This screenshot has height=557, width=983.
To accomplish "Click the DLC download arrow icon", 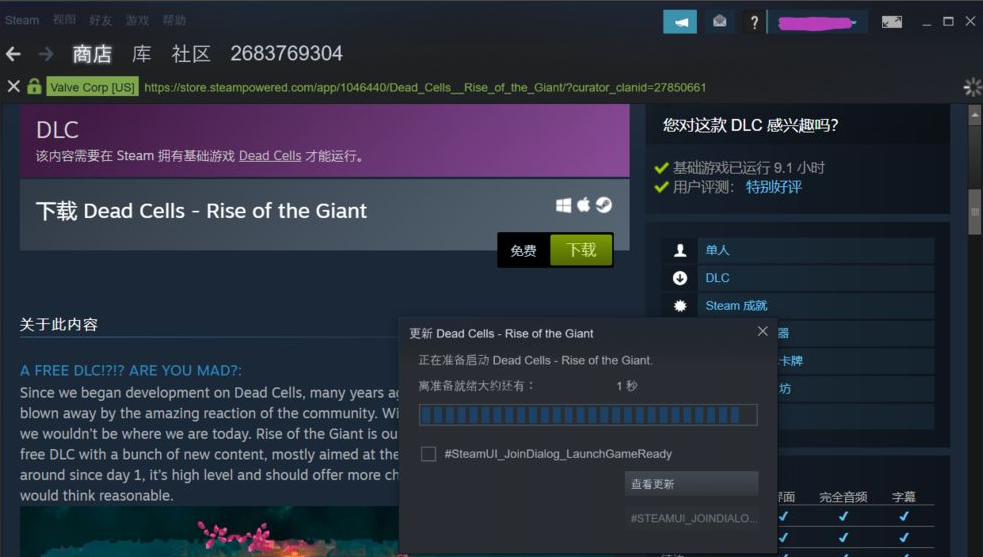I will tap(680, 278).
